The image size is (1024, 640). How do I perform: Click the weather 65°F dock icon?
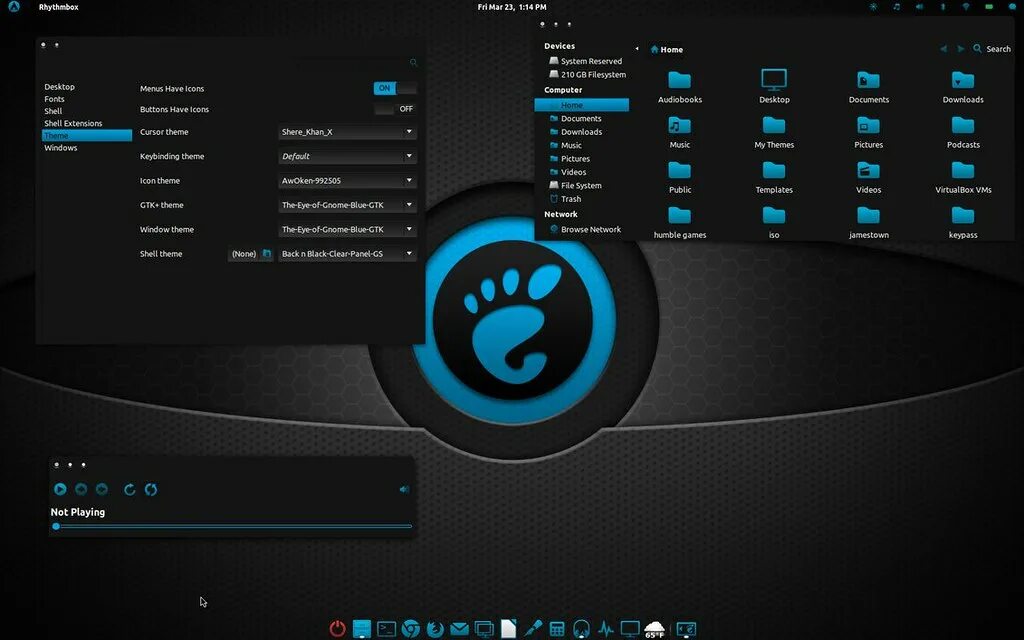(x=654, y=630)
